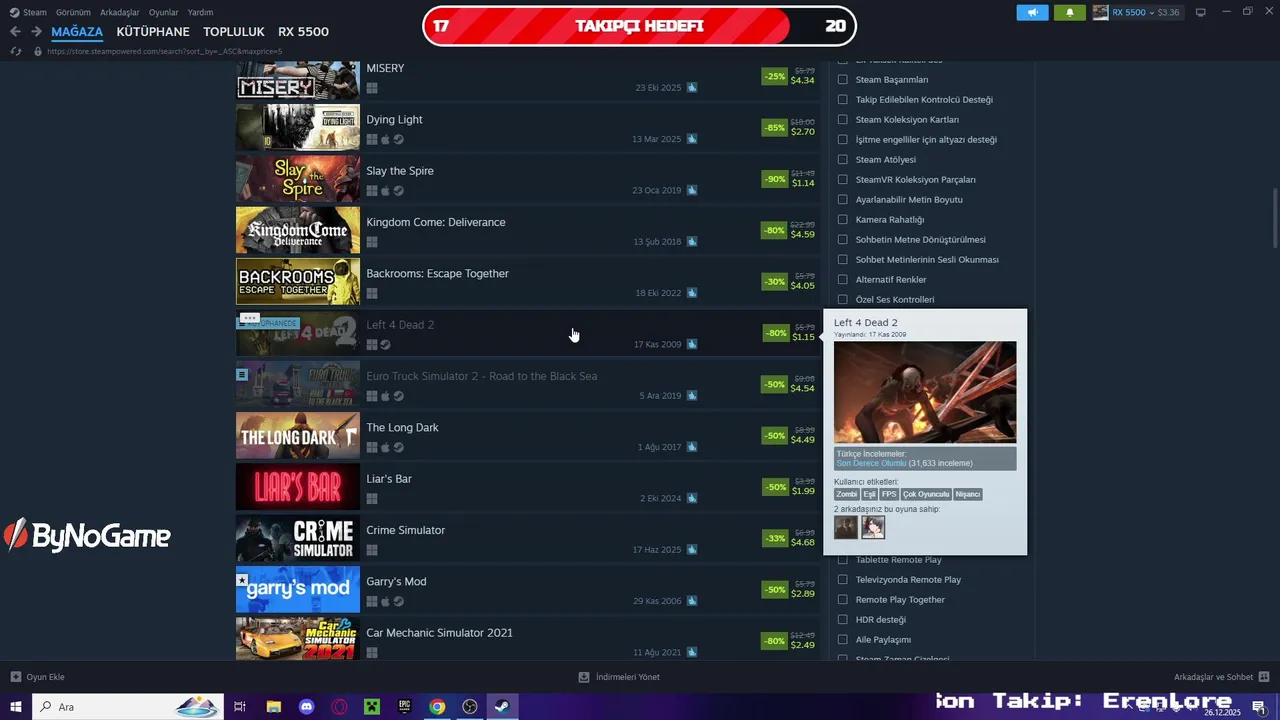
Task: Switch to Big Picture mode via monitor icon
Action: click(x=1201, y=12)
